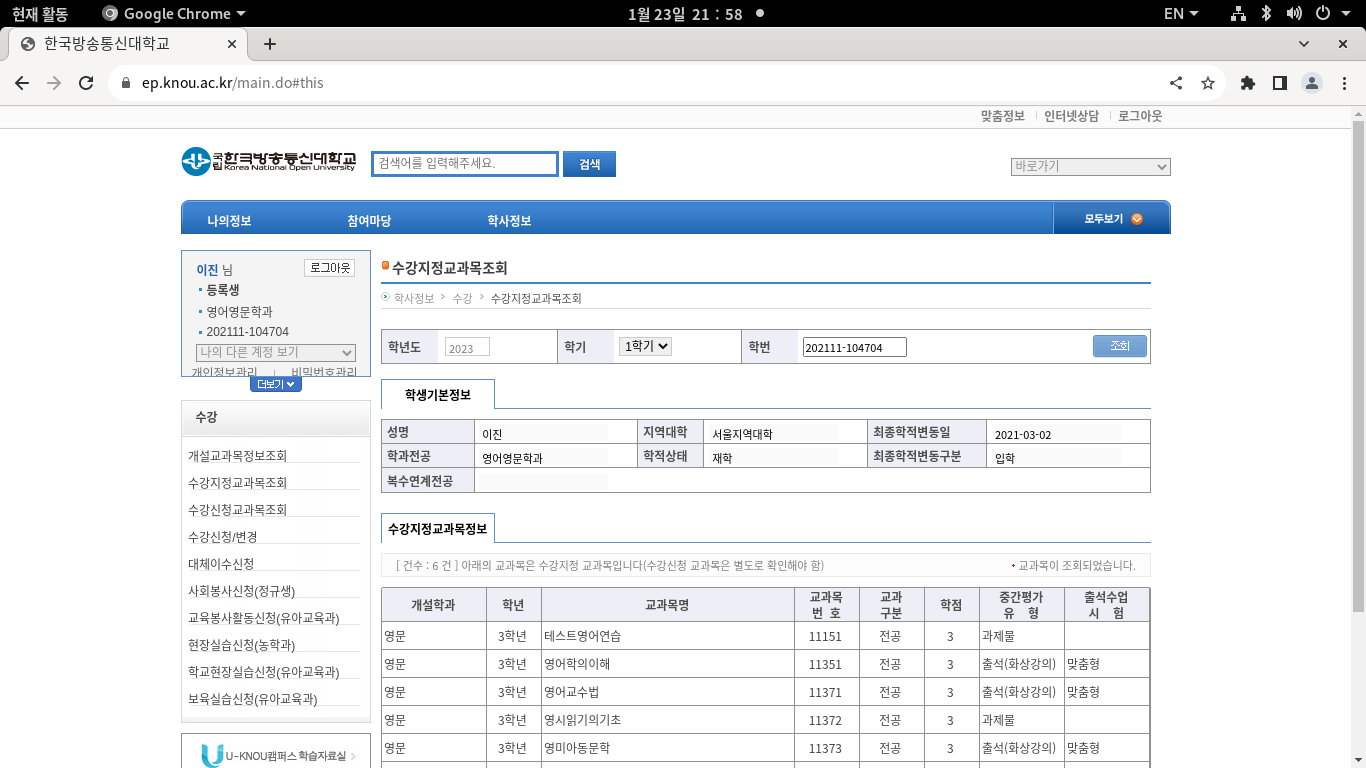Open 수강신청/변경 in the sidebar
This screenshot has height=768, width=1366.
222,537
